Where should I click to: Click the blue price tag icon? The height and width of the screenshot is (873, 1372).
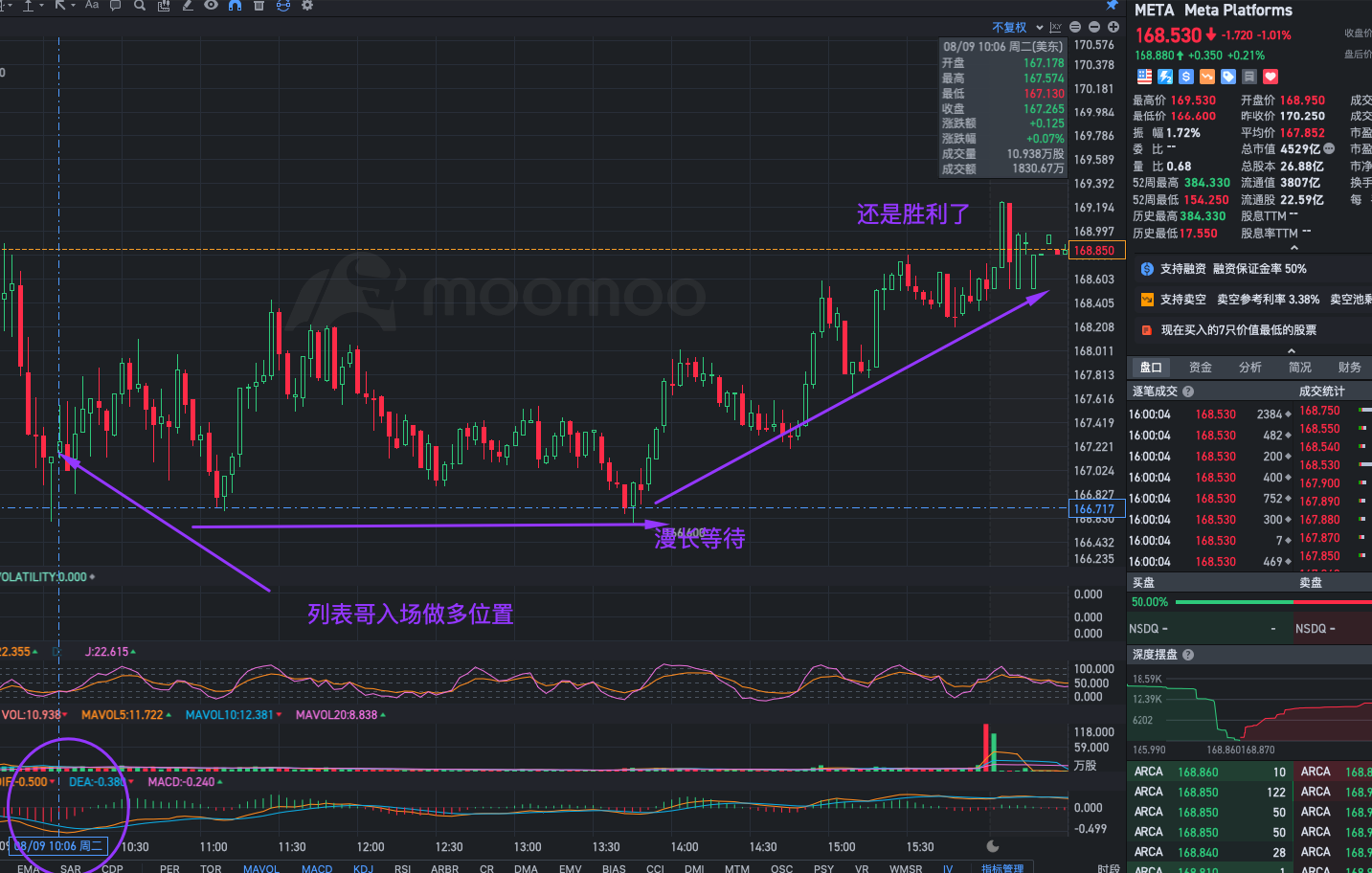click(x=1228, y=77)
